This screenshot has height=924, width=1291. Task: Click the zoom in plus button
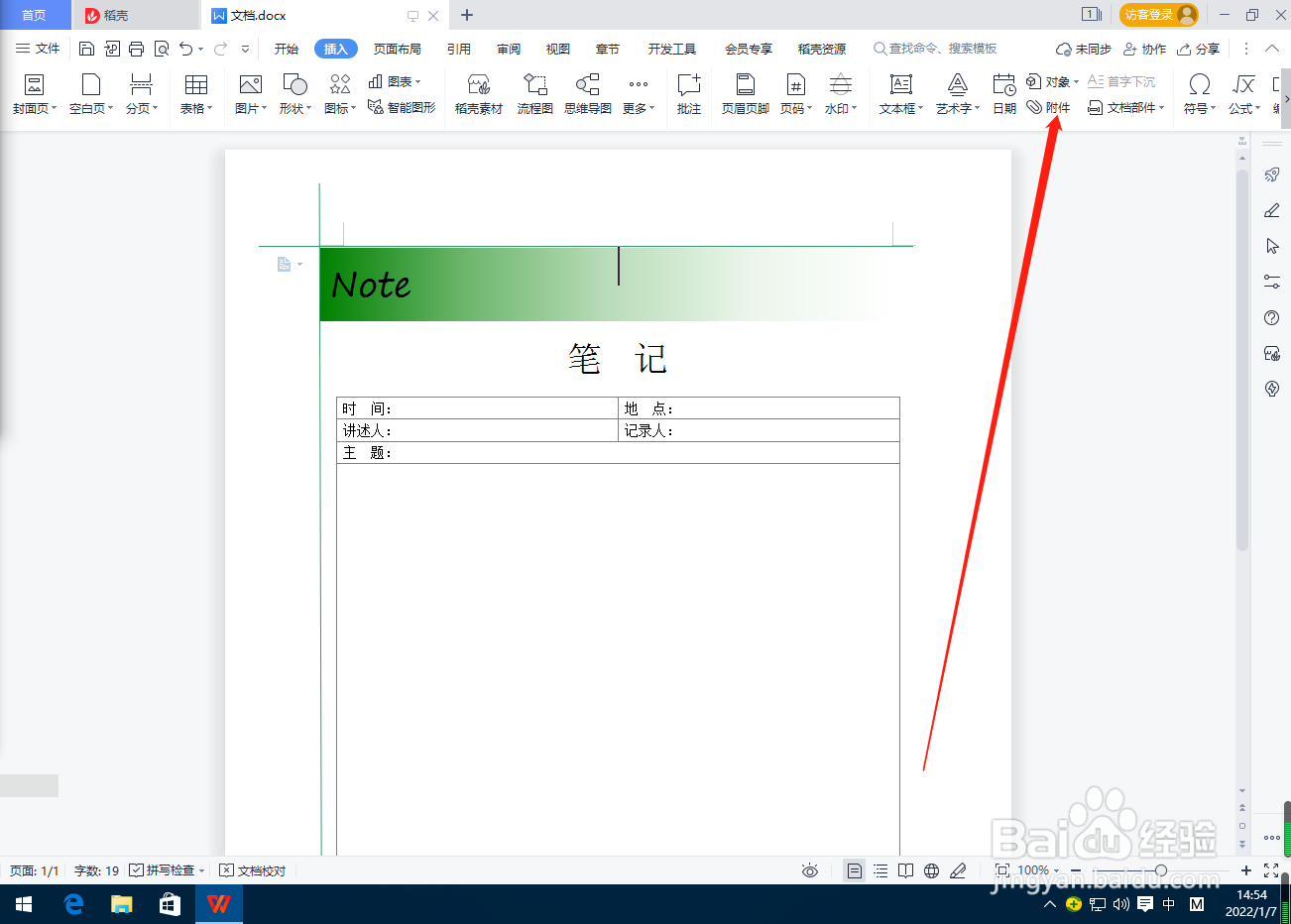(1246, 870)
